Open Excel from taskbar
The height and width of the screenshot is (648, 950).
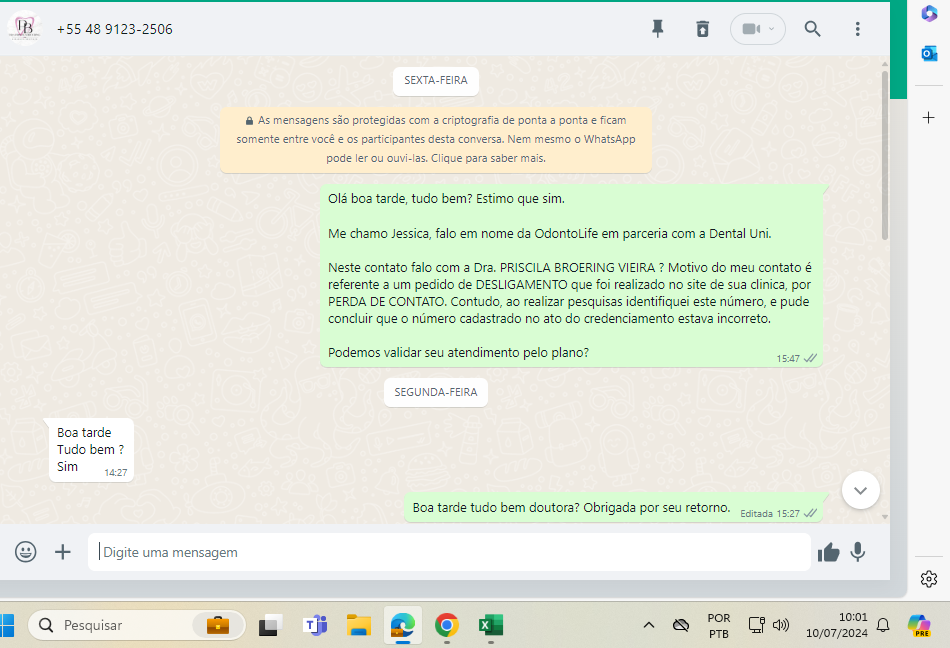[491, 625]
